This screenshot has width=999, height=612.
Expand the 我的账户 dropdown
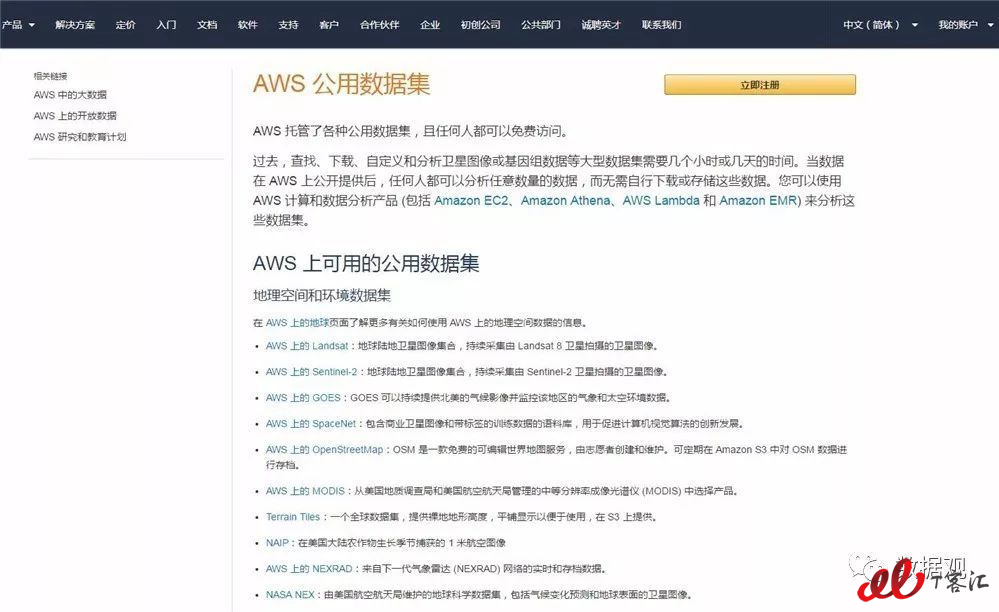pyautogui.click(x=966, y=25)
